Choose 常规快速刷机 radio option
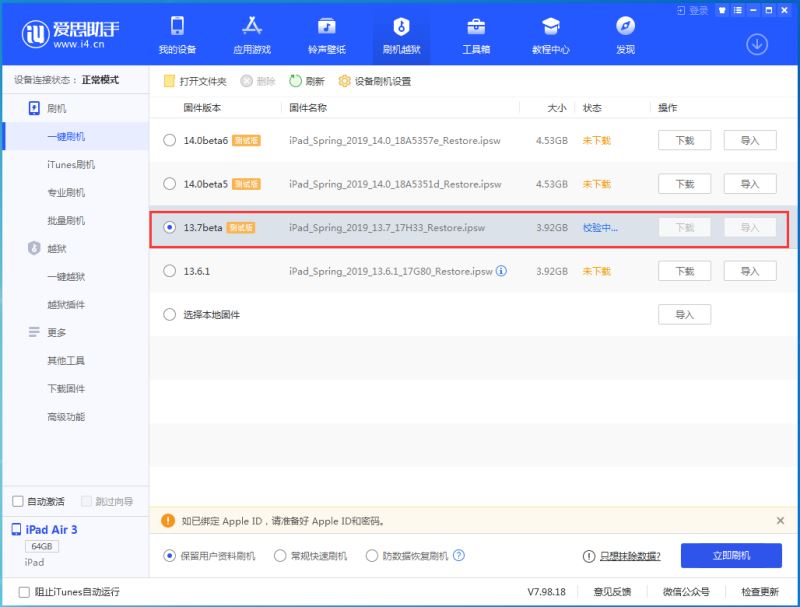Image resolution: width=800 pixels, height=607 pixels. pos(280,555)
